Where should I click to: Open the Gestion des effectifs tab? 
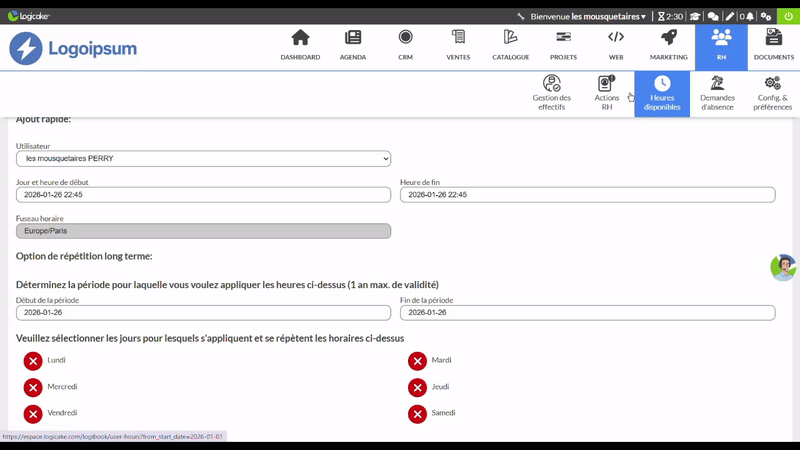pyautogui.click(x=551, y=93)
